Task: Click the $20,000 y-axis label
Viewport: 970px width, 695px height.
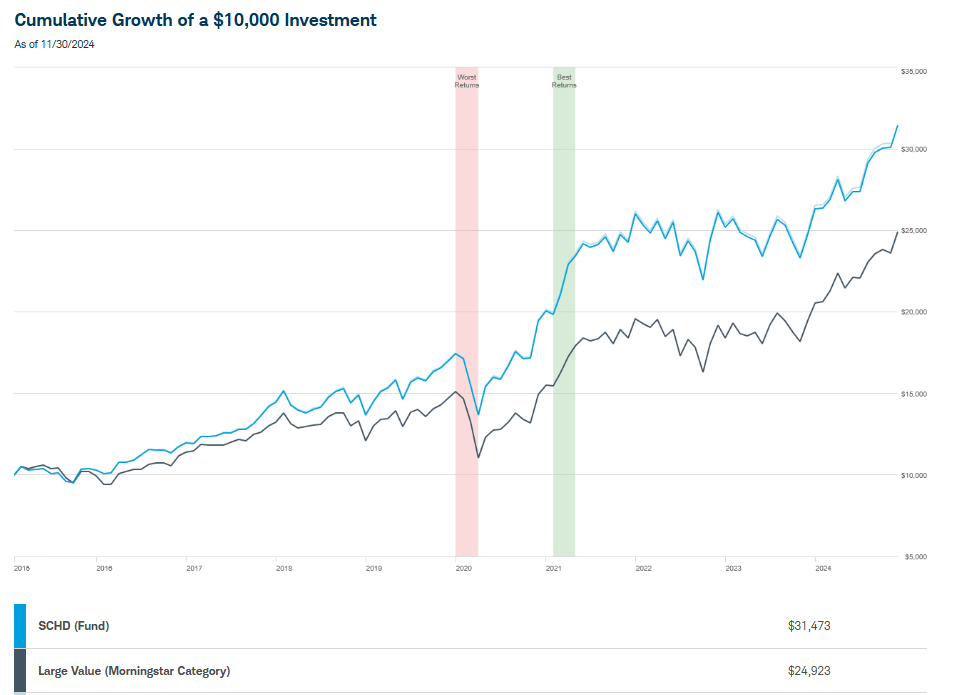Action: (x=915, y=312)
